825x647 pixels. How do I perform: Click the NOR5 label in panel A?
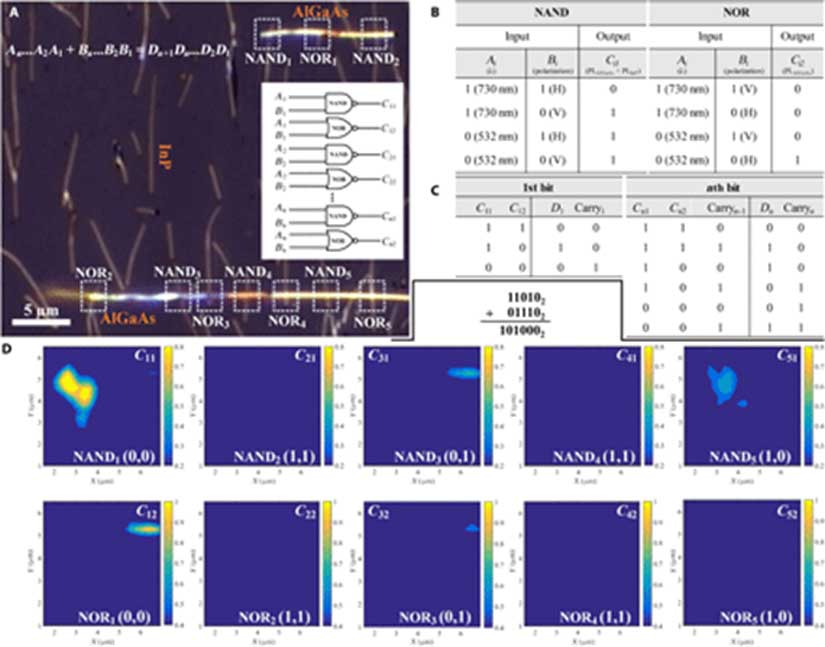(372, 321)
